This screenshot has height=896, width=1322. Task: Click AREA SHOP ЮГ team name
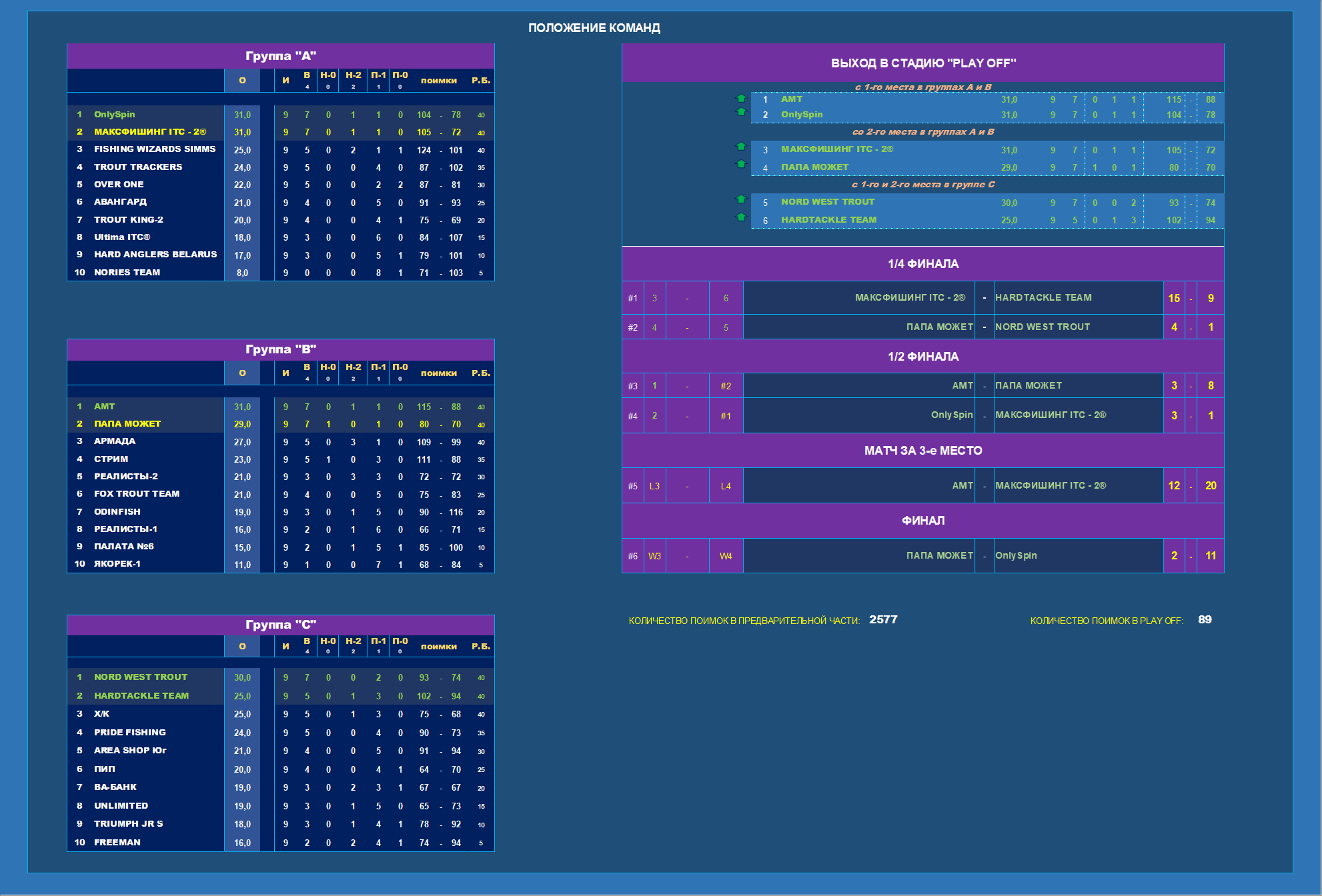tap(130, 751)
